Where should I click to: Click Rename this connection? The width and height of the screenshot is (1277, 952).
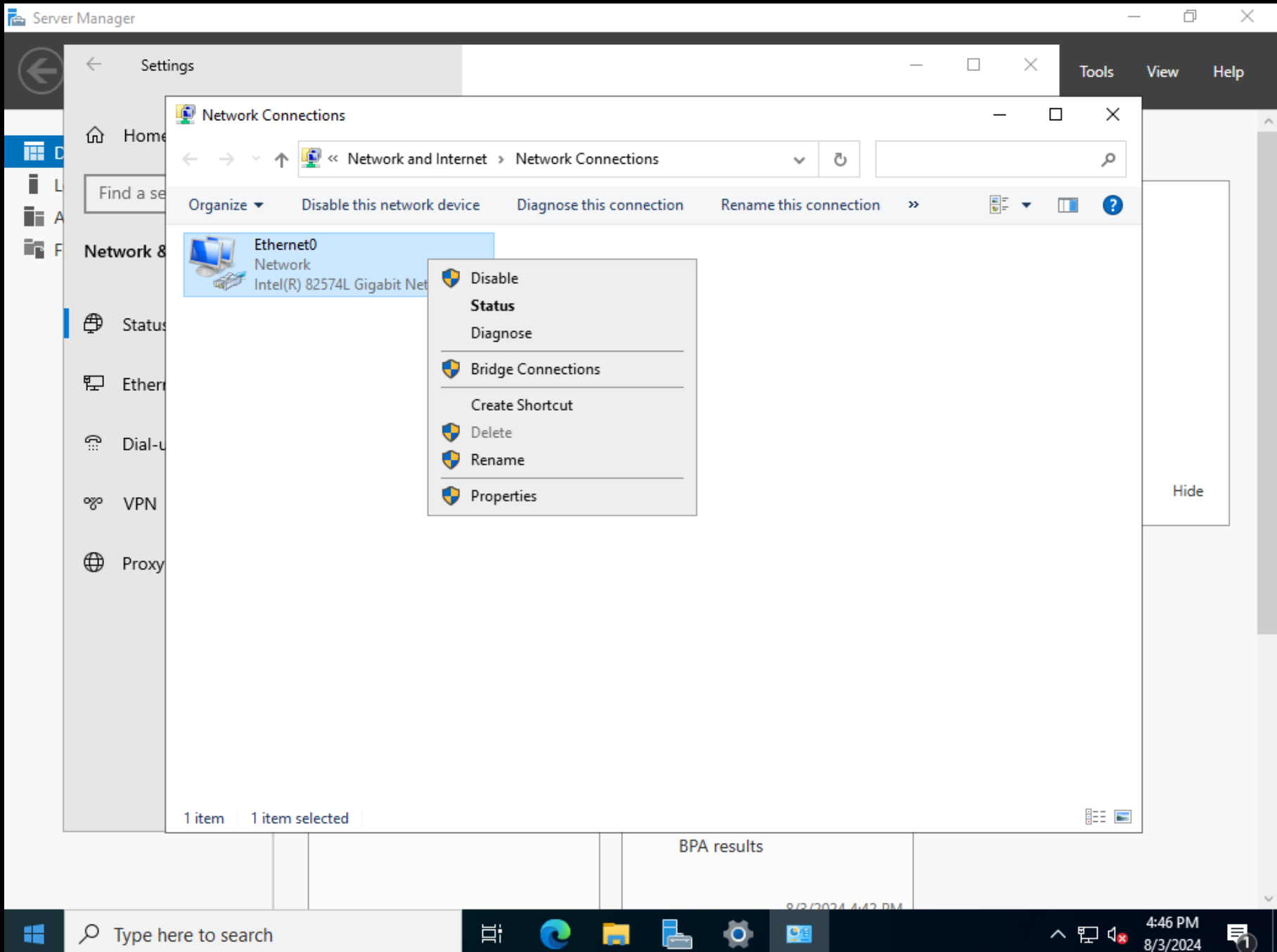point(800,205)
